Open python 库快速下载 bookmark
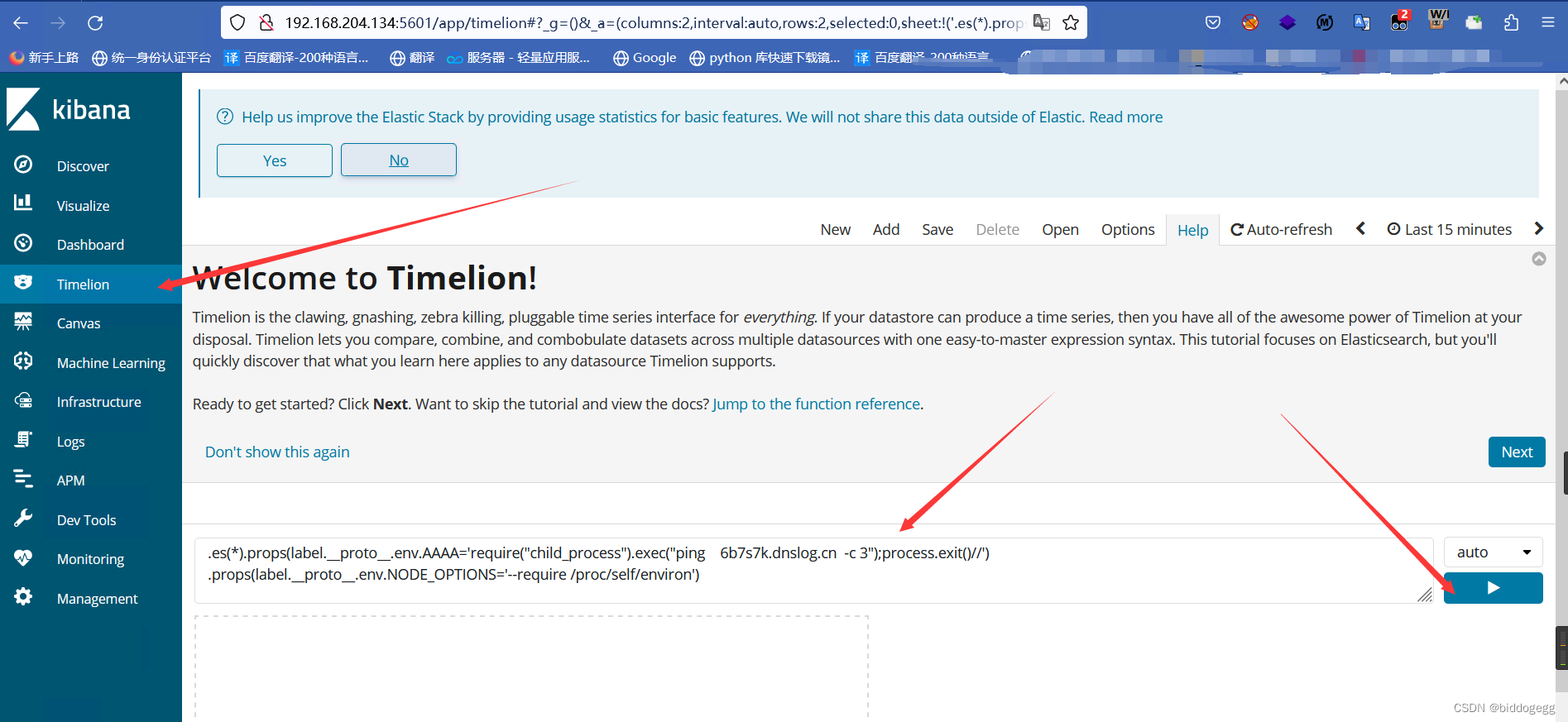 point(765,58)
